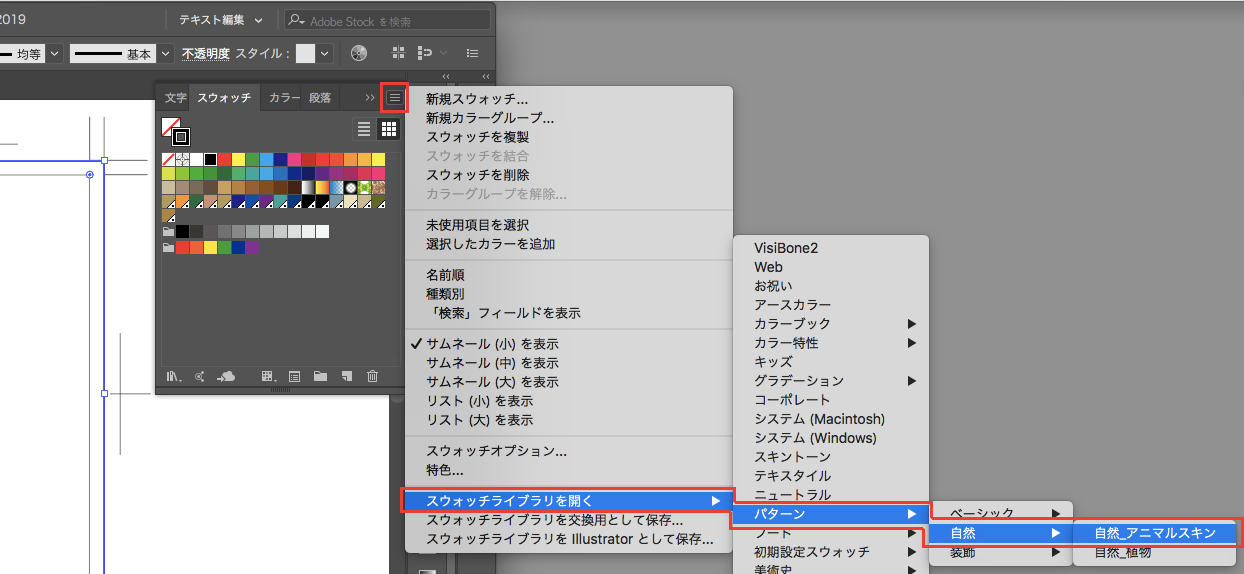The image size is (1244, 574).
Task: Open スウォッチオプション... menu item
Action: [569, 451]
